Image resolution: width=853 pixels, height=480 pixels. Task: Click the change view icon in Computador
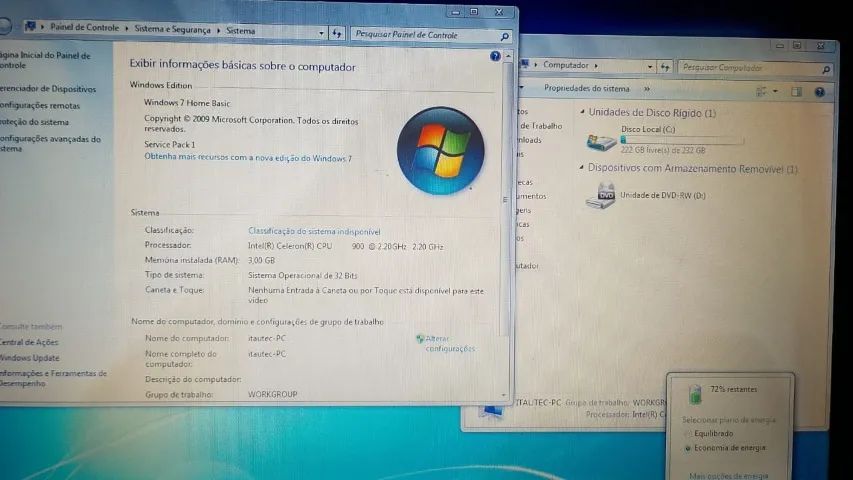tap(762, 91)
